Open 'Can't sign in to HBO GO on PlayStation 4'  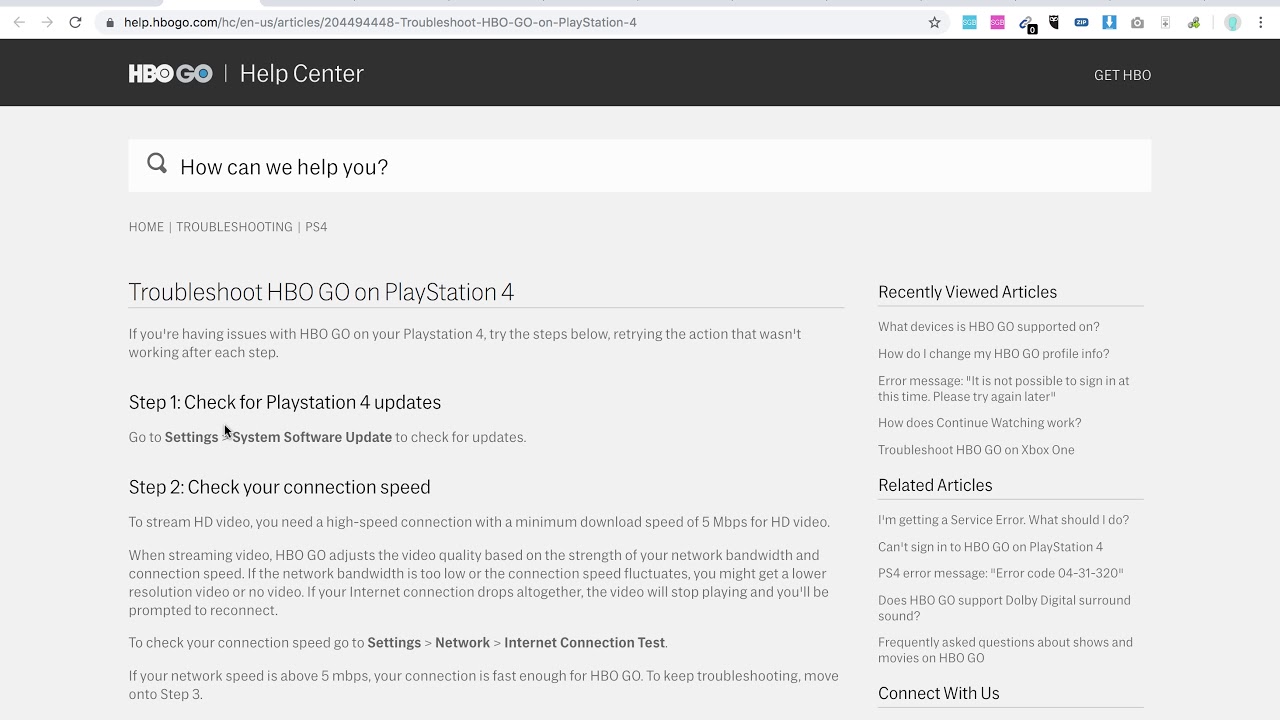990,547
